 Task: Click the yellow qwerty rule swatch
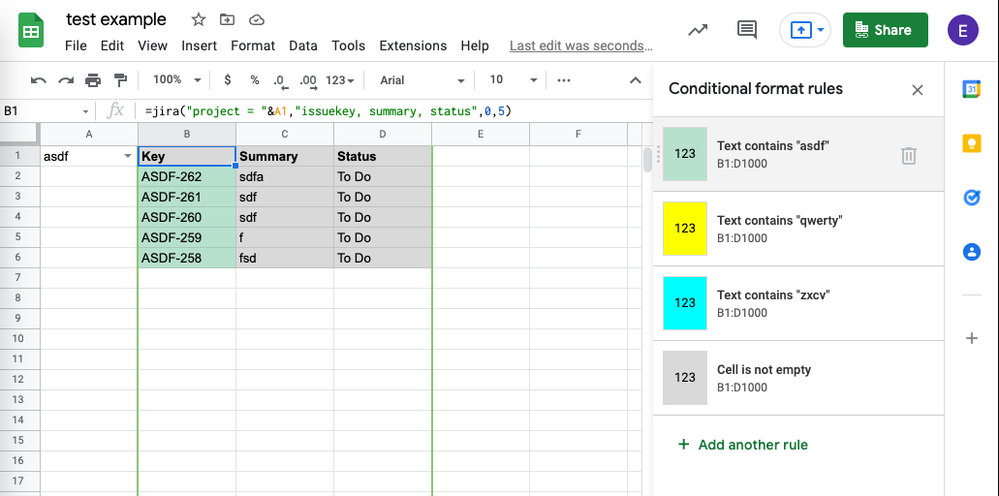(685, 229)
